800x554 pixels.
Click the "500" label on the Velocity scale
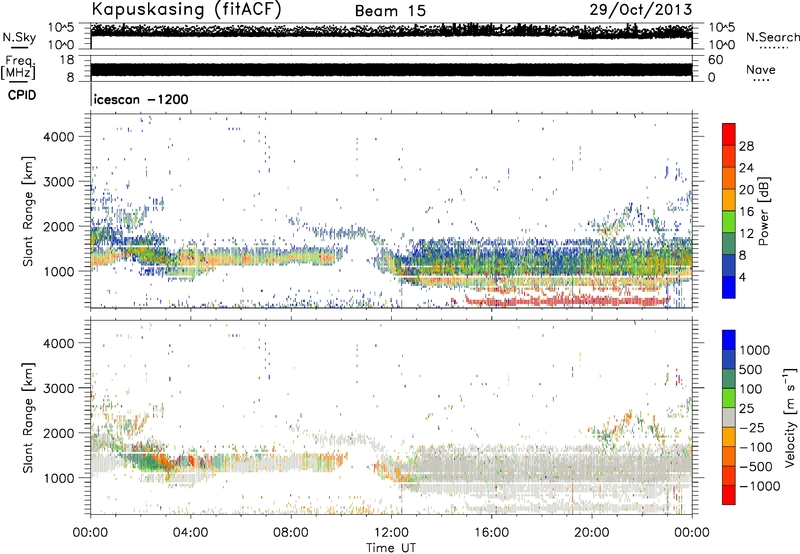point(751,369)
